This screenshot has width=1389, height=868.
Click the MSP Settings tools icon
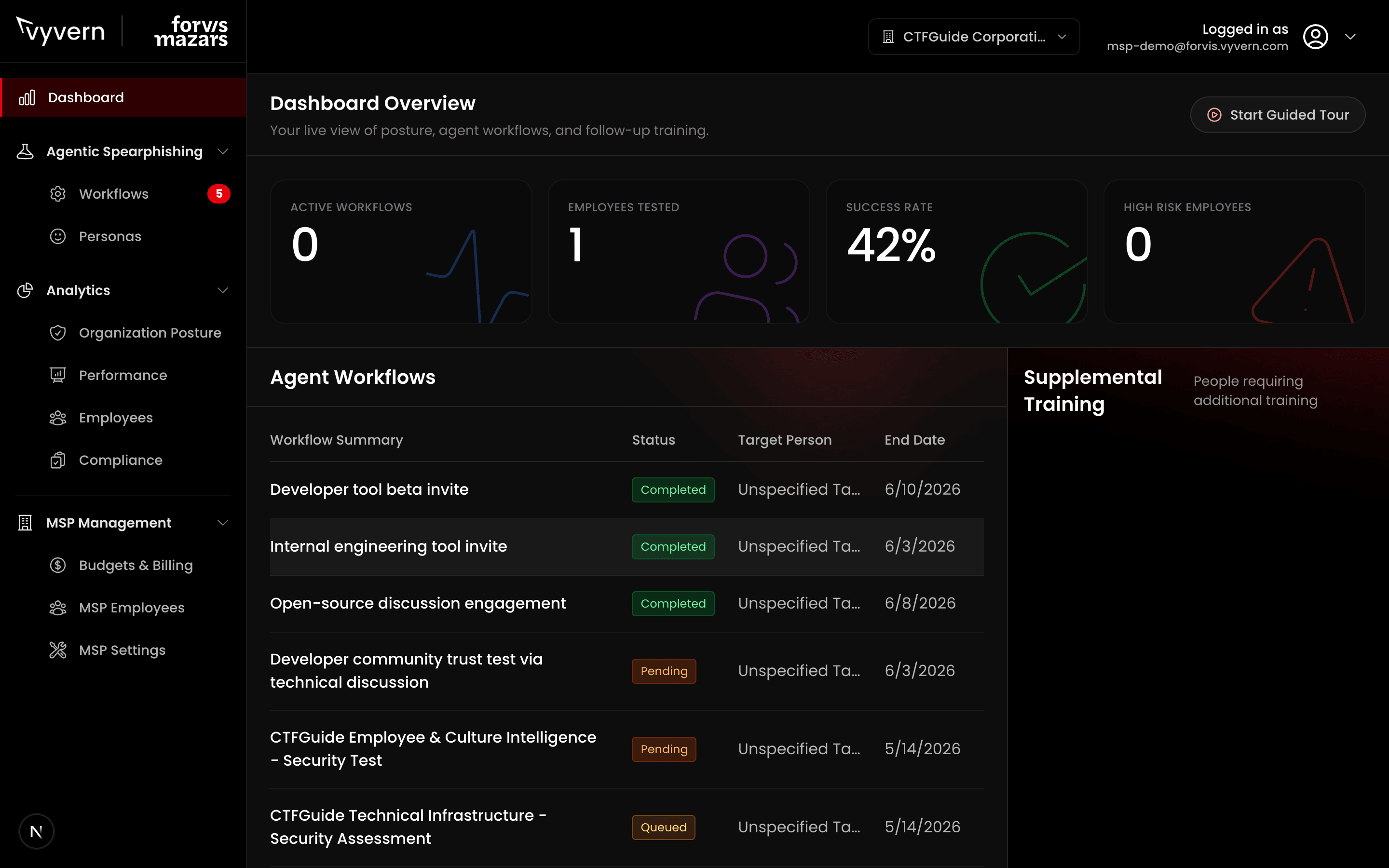58,651
